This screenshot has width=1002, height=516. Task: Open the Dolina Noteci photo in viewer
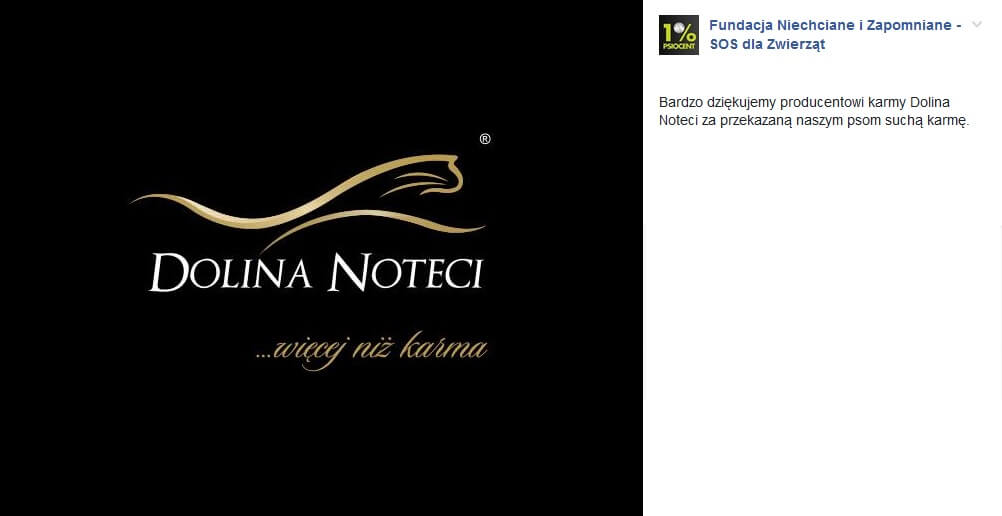click(x=321, y=258)
